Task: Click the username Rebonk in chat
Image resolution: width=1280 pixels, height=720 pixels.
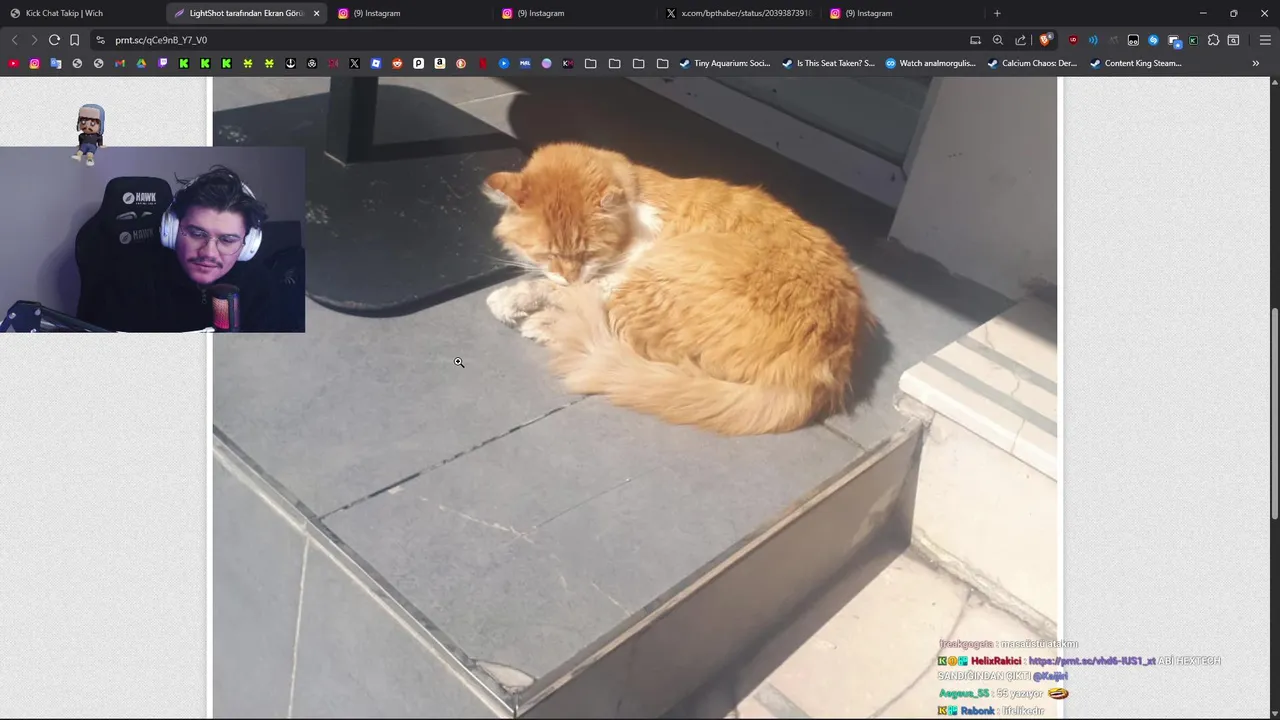Action: (978, 711)
